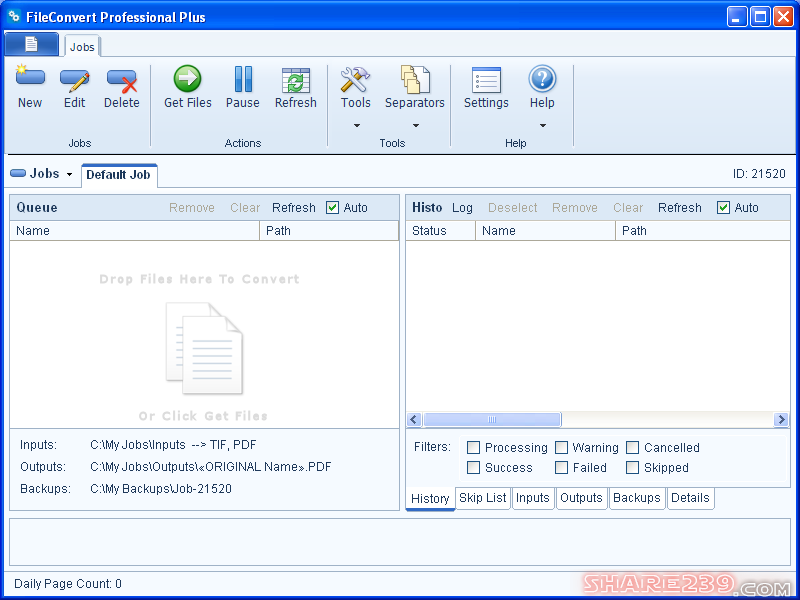Click Refresh in the Queue header
This screenshot has height=600, width=800.
(294, 208)
